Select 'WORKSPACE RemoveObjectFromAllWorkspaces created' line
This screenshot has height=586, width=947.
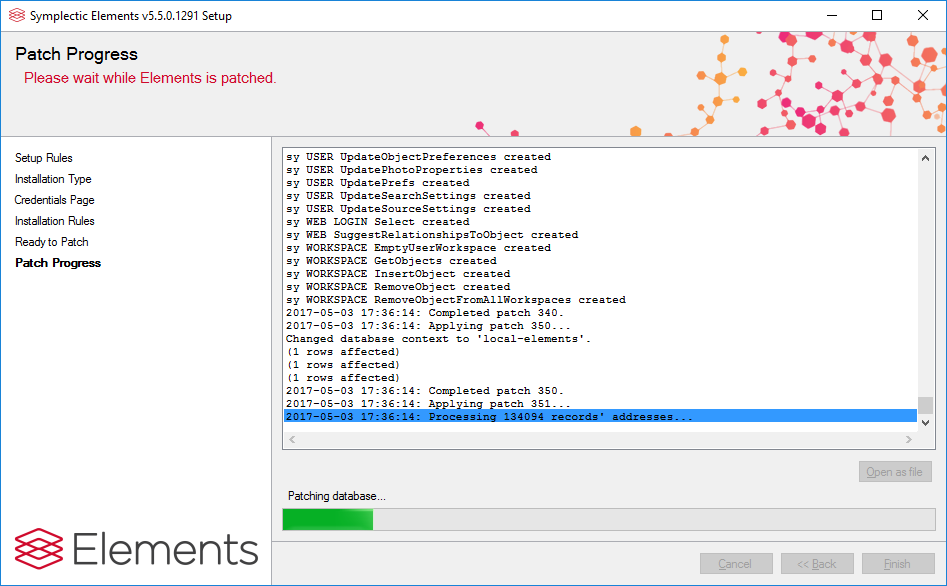(x=456, y=300)
